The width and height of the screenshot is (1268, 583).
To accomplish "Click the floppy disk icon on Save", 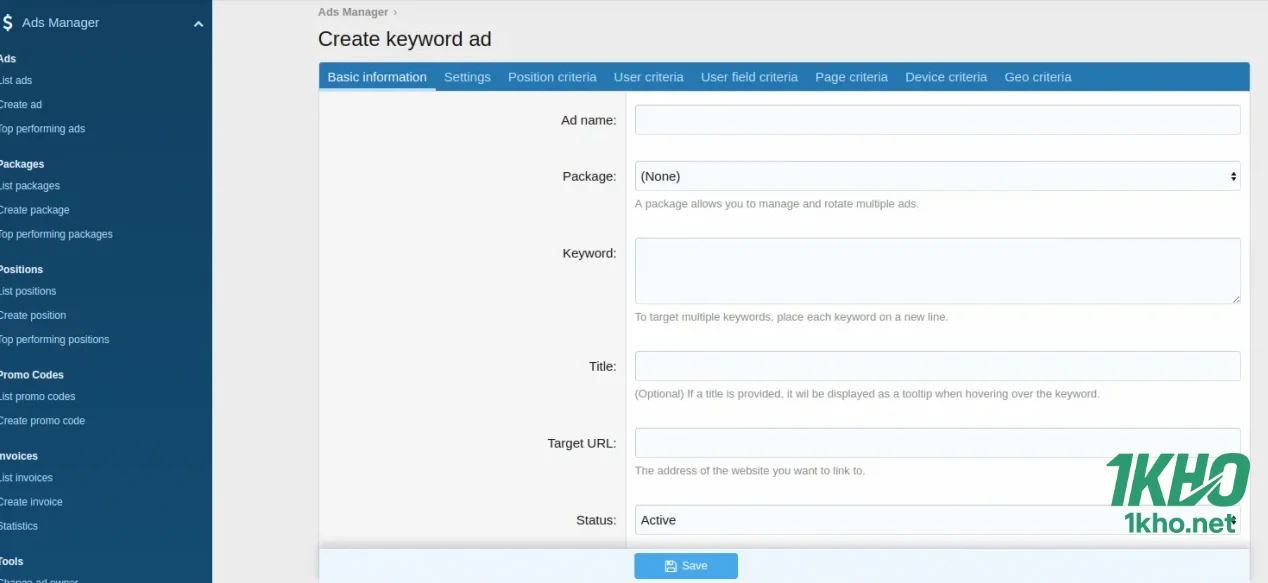I will 671,566.
